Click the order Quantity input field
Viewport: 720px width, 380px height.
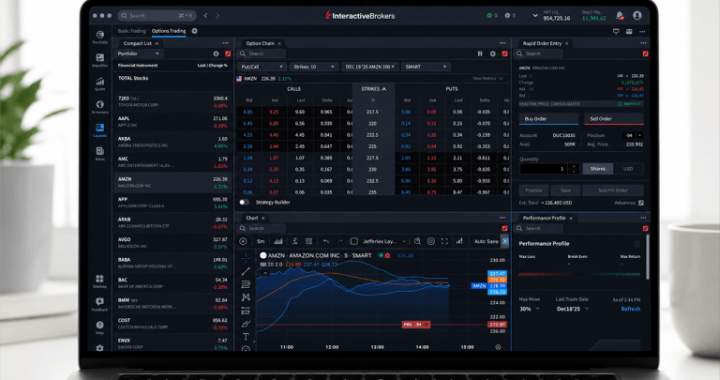(544, 169)
